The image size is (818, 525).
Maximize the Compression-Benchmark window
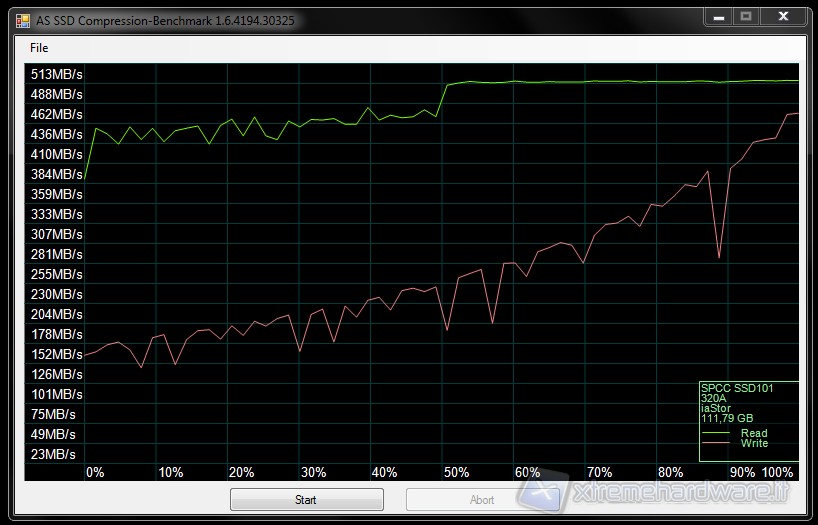745,17
